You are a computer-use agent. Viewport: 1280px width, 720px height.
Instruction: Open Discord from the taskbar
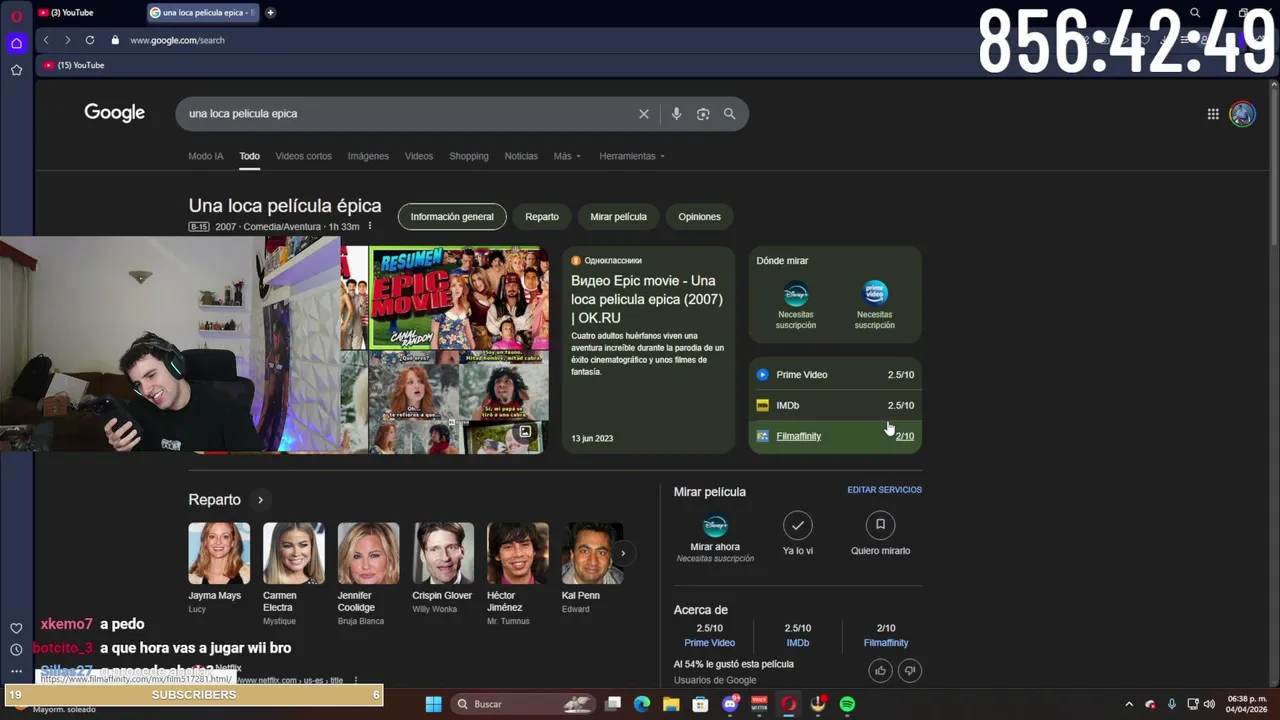tap(730, 704)
